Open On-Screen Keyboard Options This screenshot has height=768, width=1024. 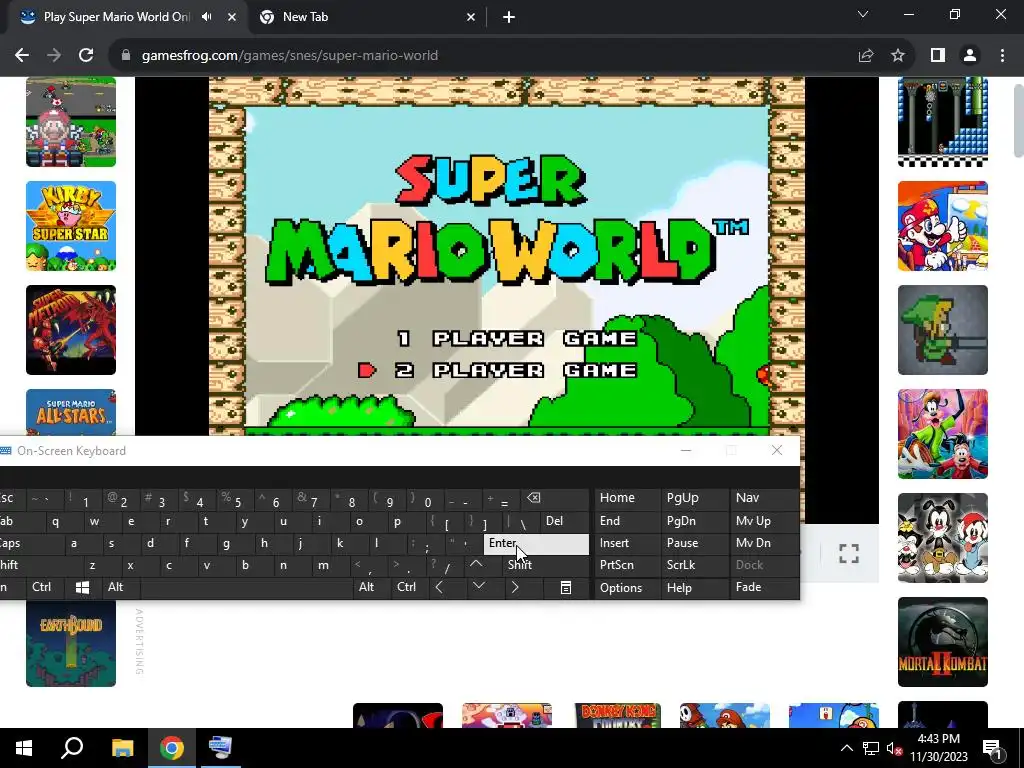point(626,588)
